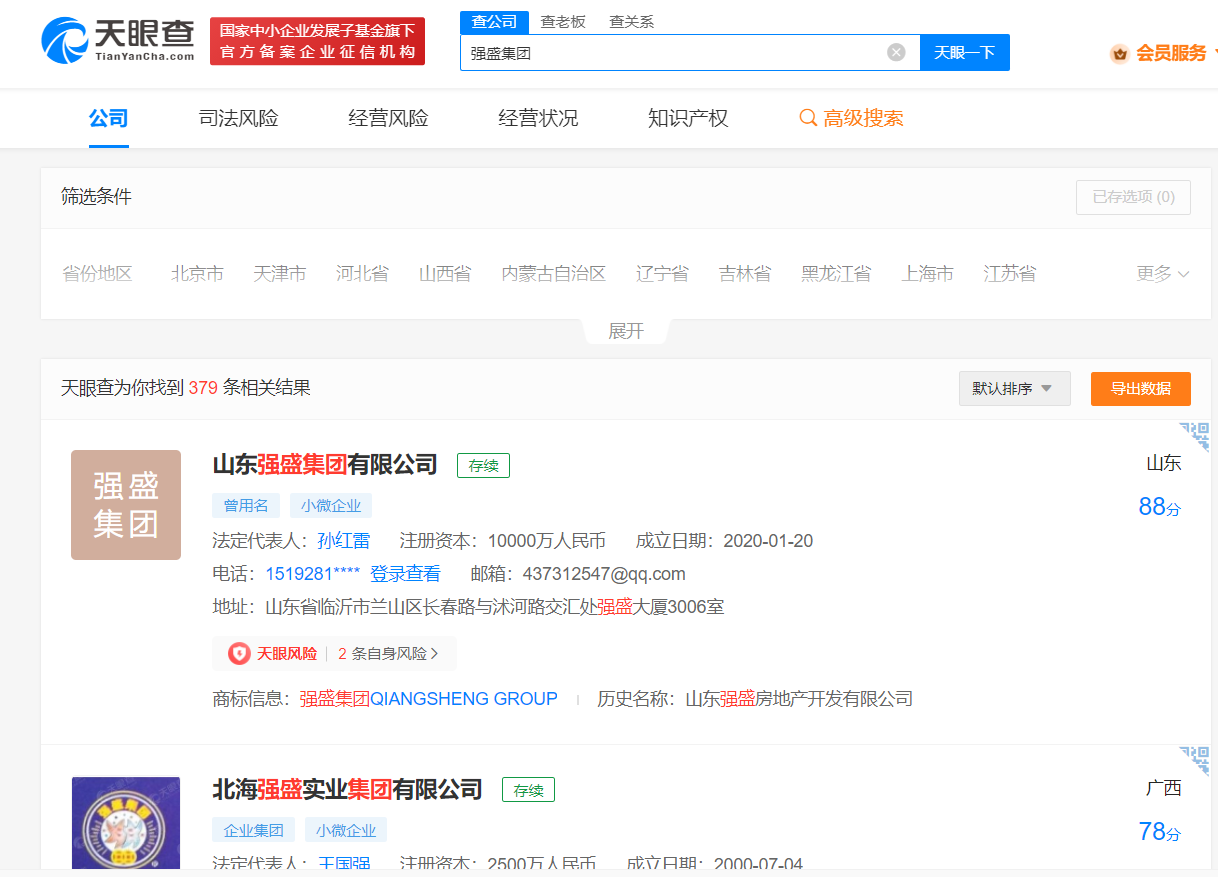Viewport: 1218px width, 877px height.
Task: Click 小微企业 tag on 山东强盛集团
Action: coord(331,505)
